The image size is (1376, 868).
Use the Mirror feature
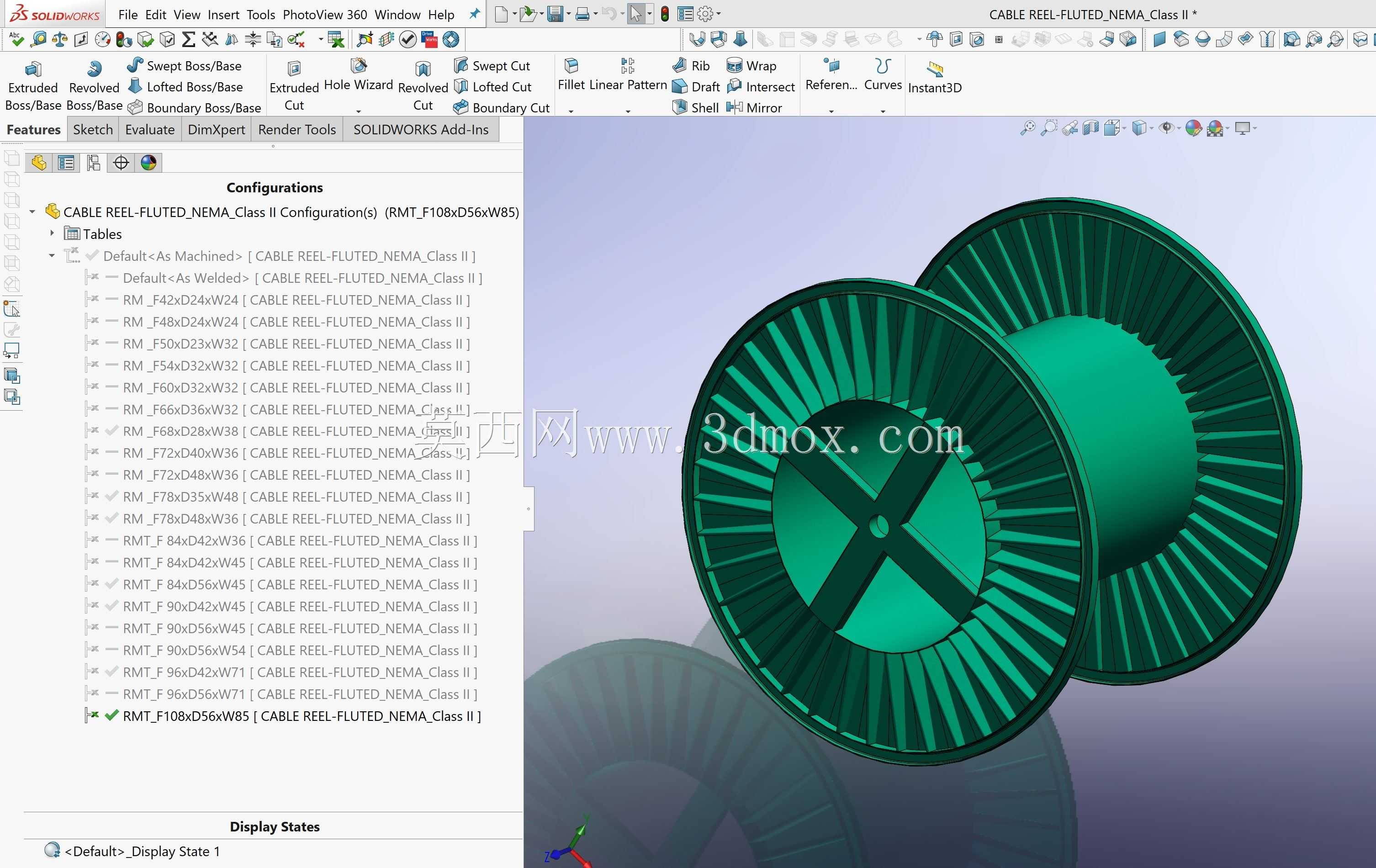pos(754,107)
